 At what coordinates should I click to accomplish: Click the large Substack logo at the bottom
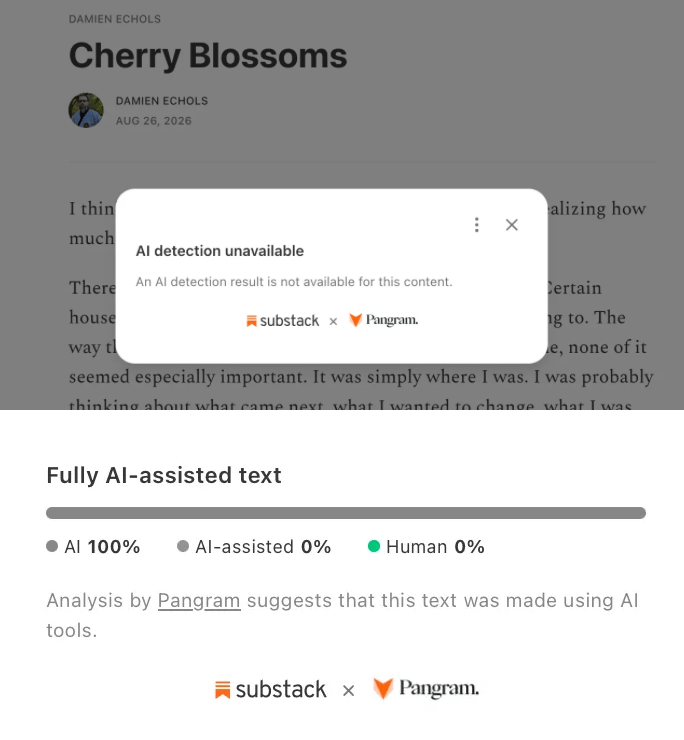coord(270,690)
